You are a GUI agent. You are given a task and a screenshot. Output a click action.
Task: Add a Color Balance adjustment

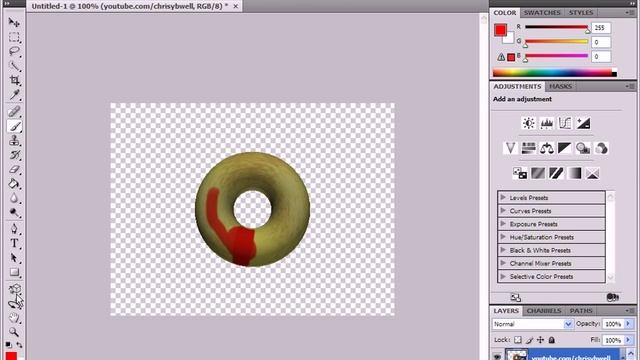coord(547,148)
